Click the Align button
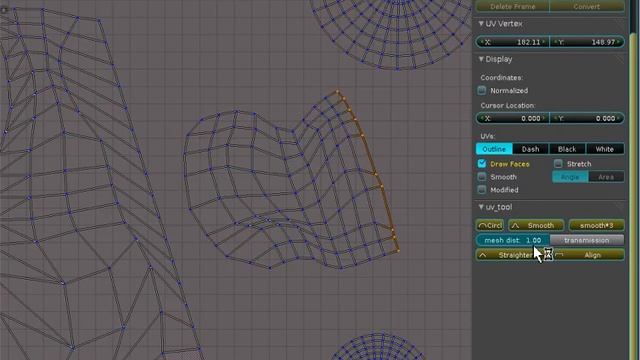 pyautogui.click(x=588, y=255)
